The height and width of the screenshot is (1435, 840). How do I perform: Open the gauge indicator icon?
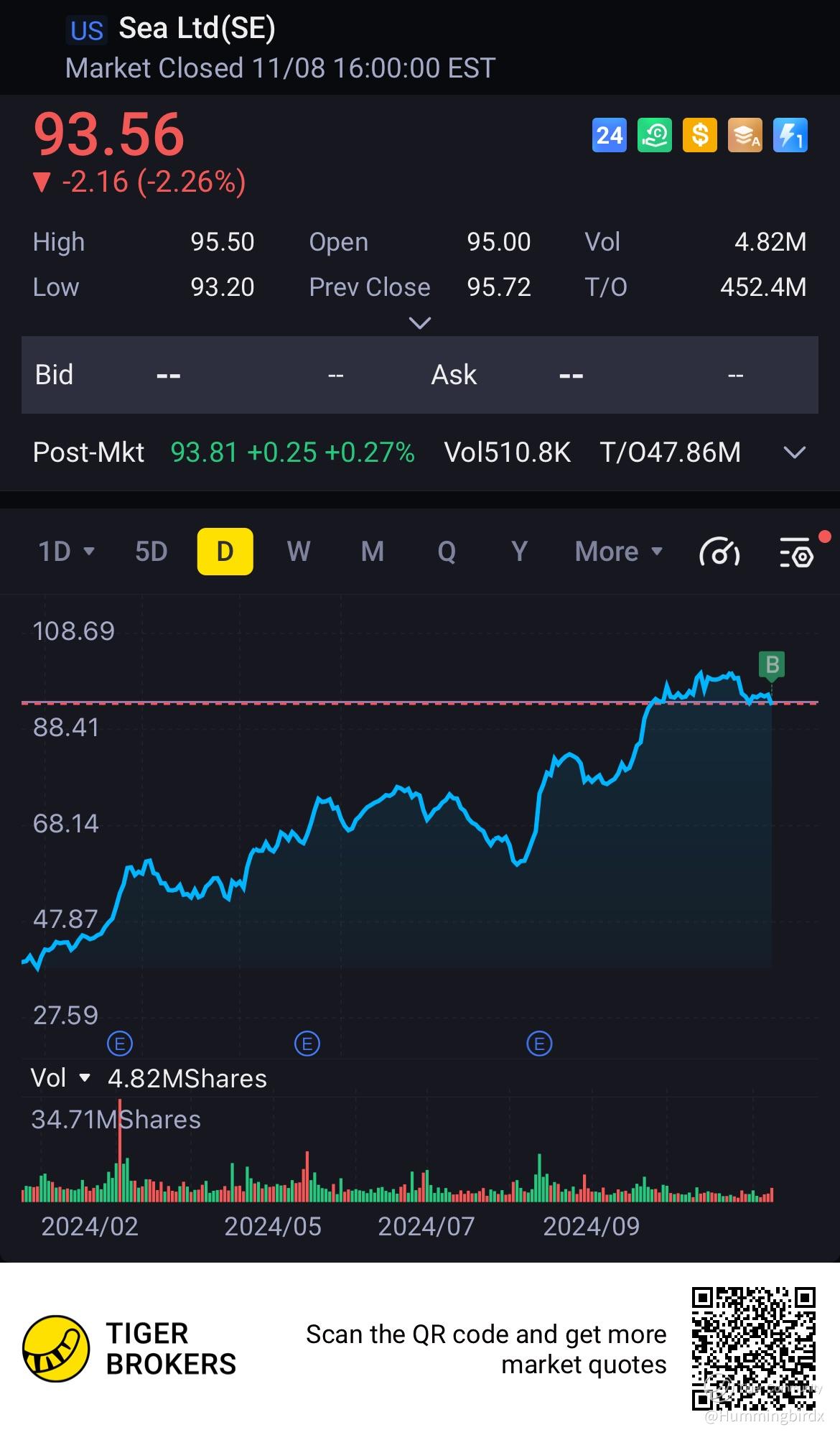click(719, 552)
